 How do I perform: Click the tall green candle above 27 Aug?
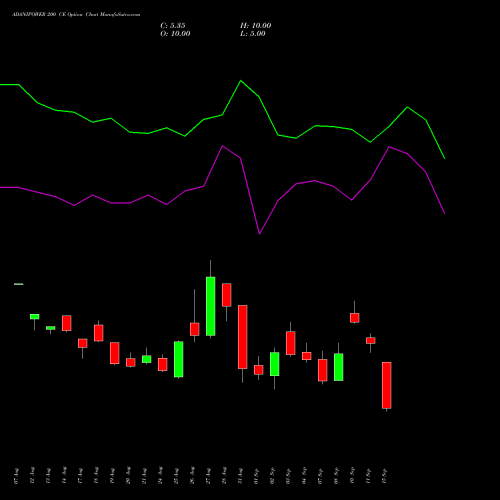tap(210, 306)
